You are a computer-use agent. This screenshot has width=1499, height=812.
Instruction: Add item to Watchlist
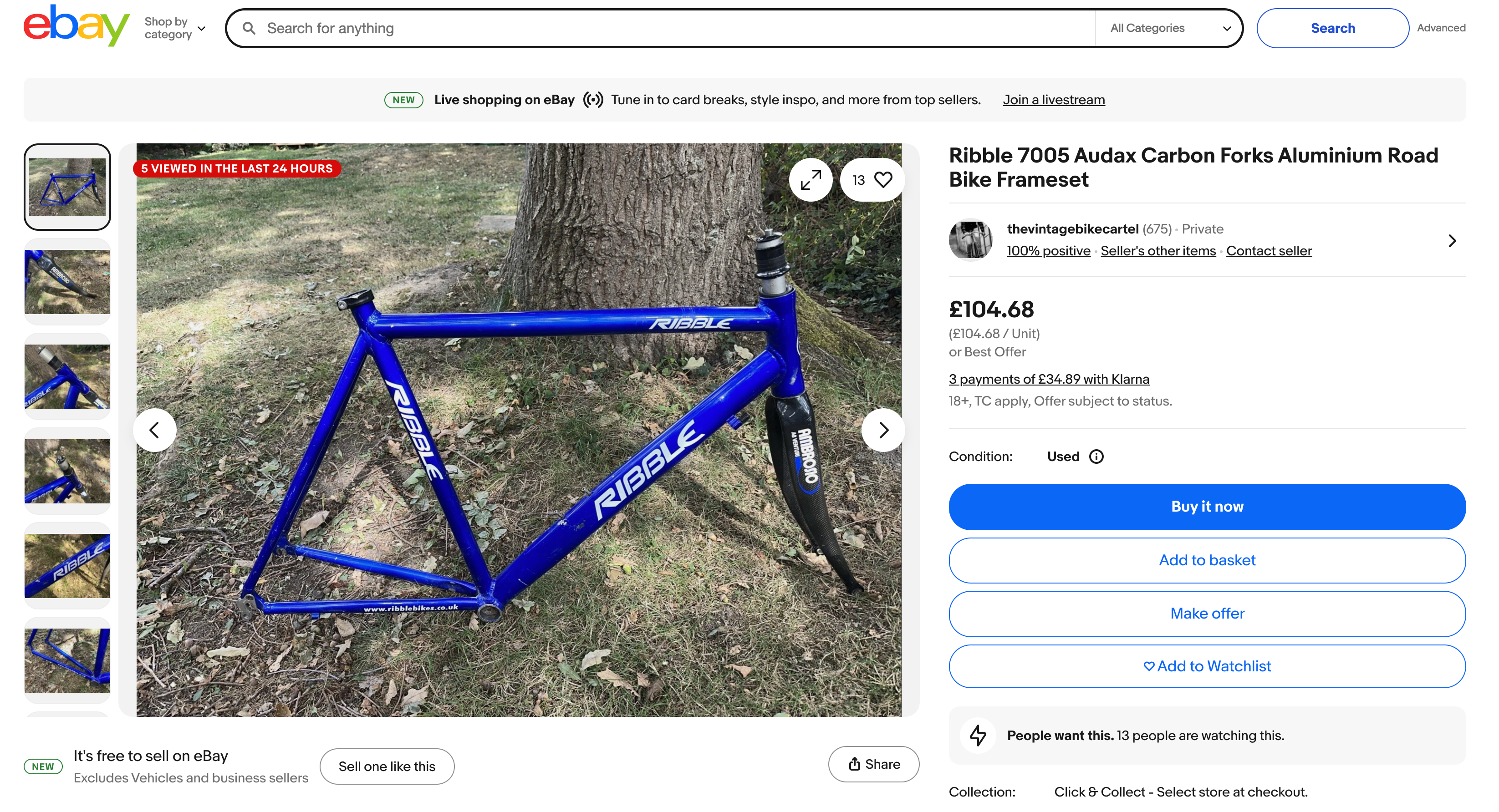pyautogui.click(x=1207, y=667)
